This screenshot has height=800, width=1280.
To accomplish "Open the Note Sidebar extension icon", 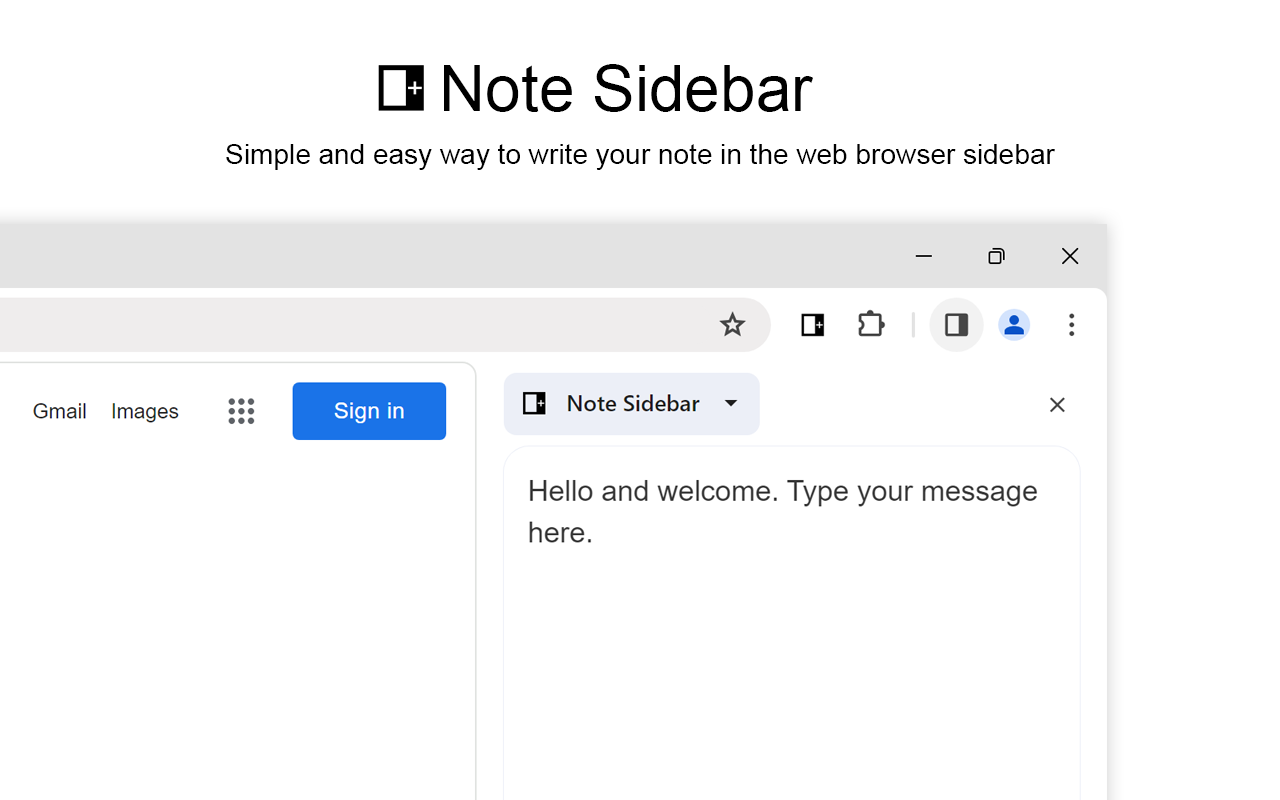I will [812, 325].
